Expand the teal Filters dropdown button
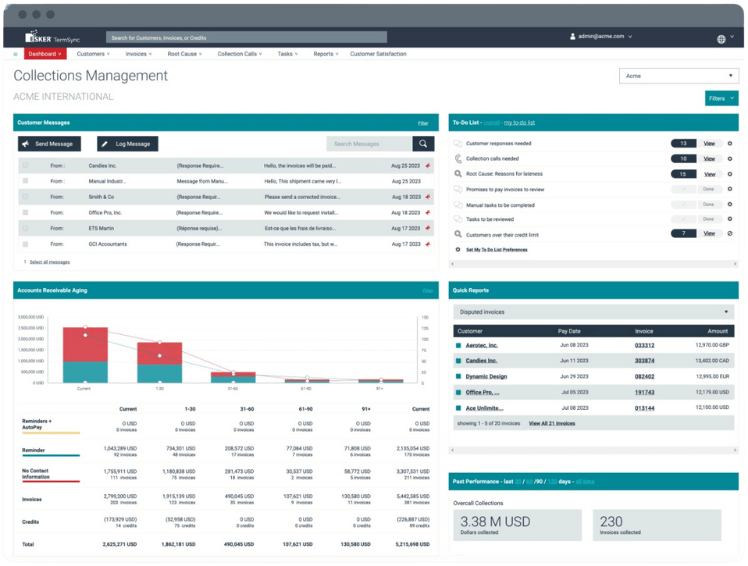748x566 pixels. (x=721, y=98)
